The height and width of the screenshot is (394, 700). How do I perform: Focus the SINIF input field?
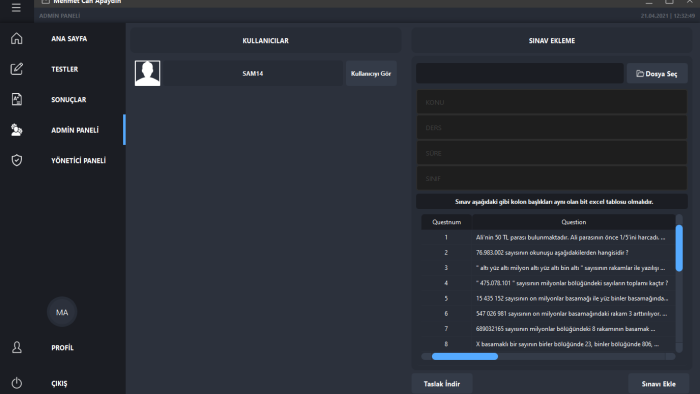click(x=552, y=178)
